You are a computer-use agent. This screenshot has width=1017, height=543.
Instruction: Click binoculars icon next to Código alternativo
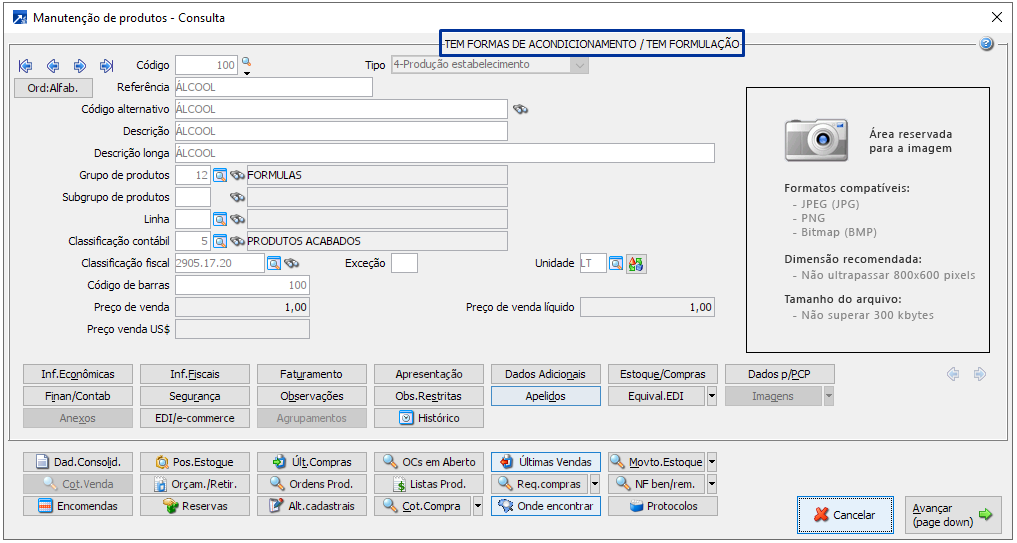pos(521,109)
